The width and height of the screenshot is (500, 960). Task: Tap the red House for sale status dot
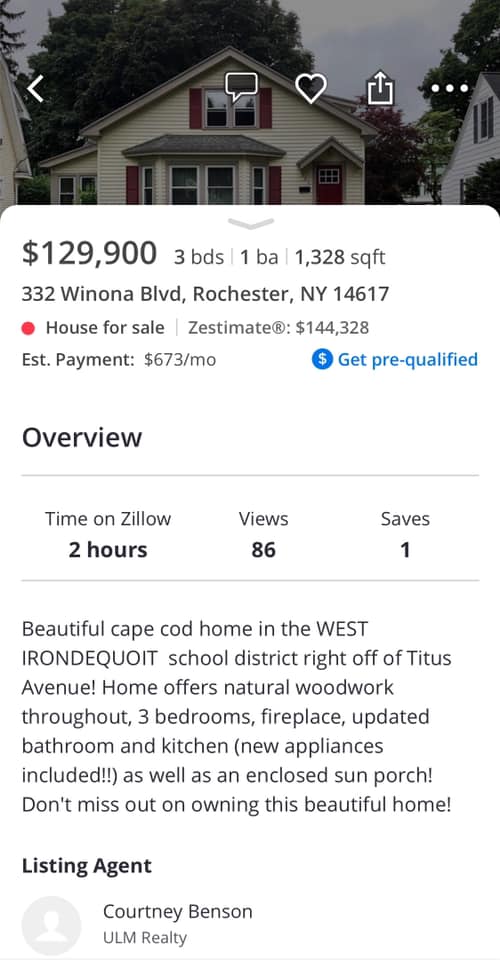point(28,329)
